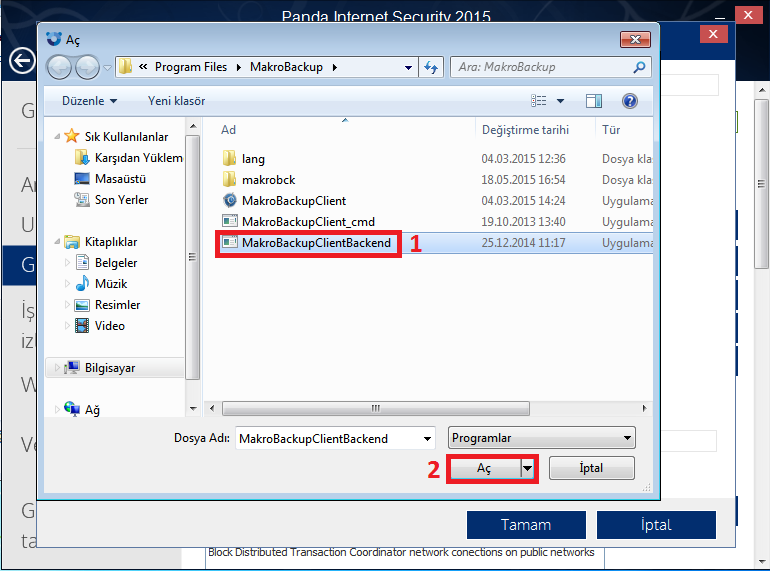
Task: Open the Programlar file type dropdown
Action: coord(542,438)
